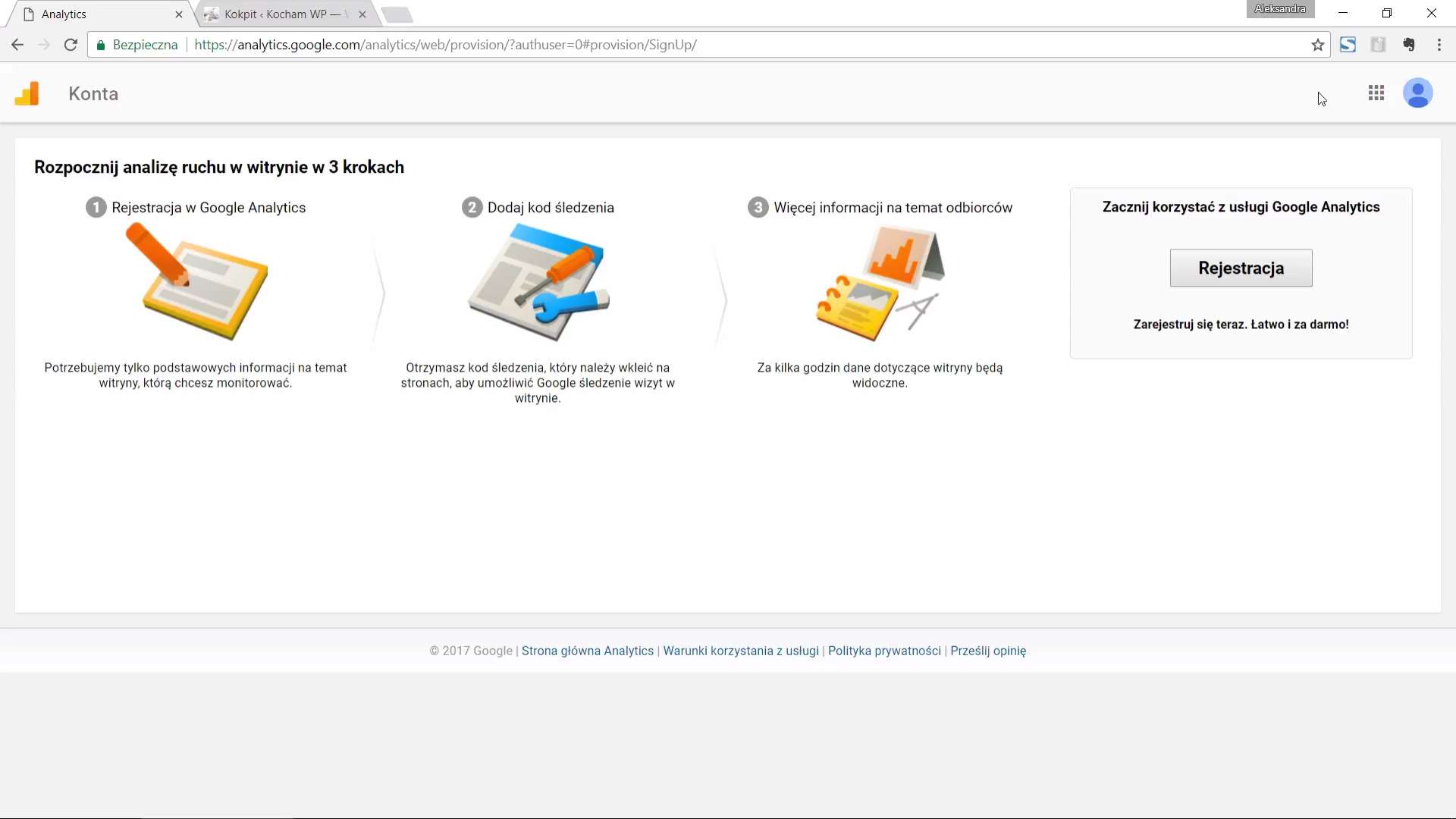Viewport: 1456px width, 819px height.
Task: Click the © 2017 Google footer text
Action: click(471, 651)
